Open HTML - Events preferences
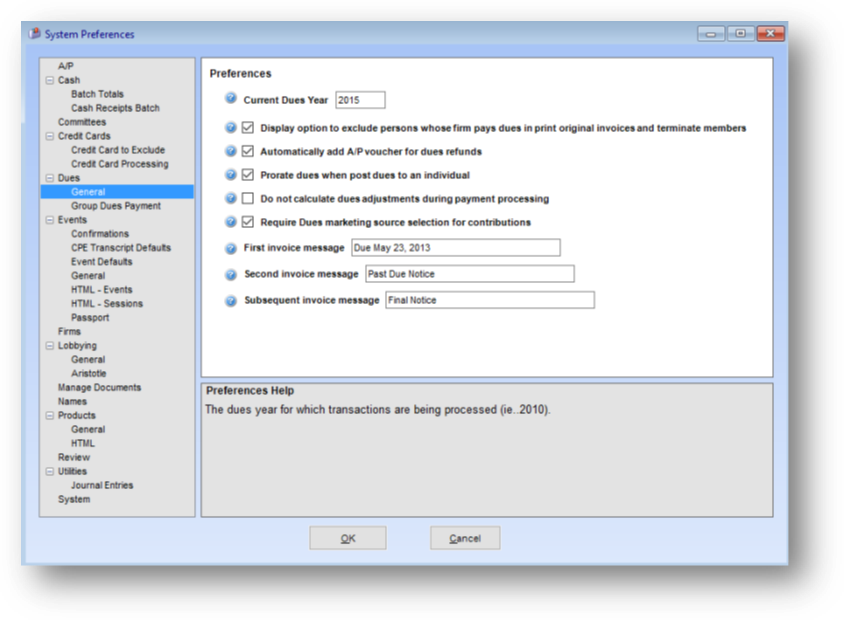Image resolution: width=844 pixels, height=620 pixels. tap(102, 290)
